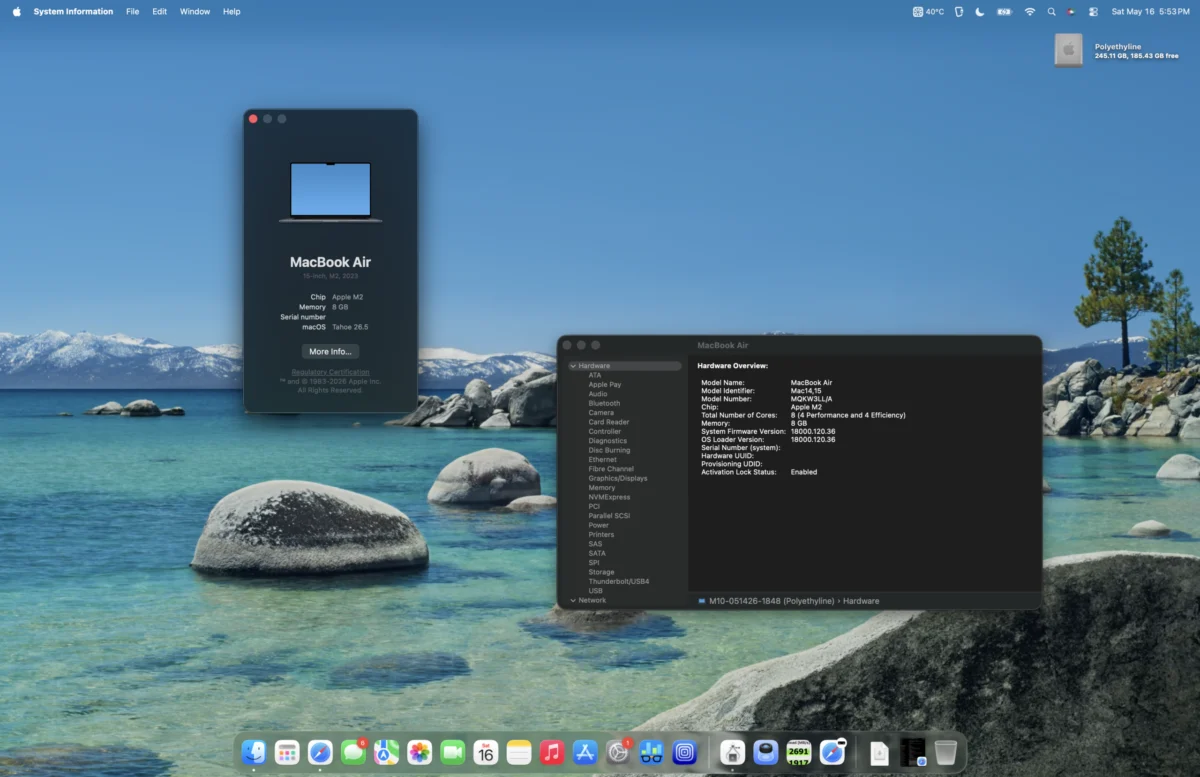The image size is (1200, 777).
Task: Select Bluetooth in the sidebar
Action: coord(604,403)
